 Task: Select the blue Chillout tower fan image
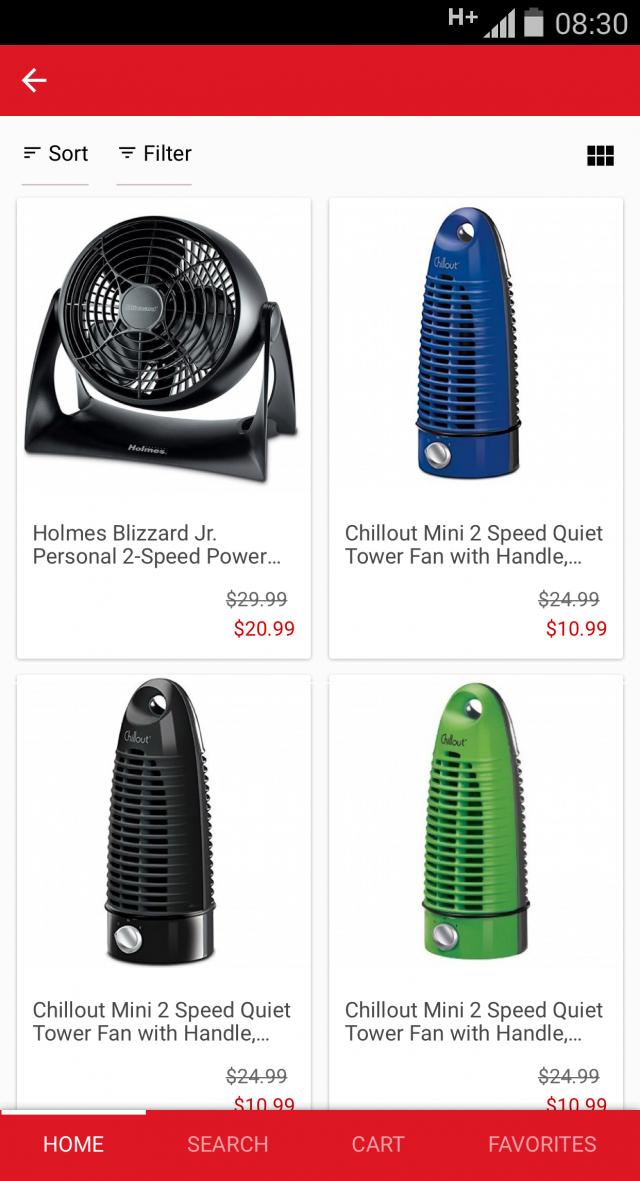pyautogui.click(x=467, y=343)
